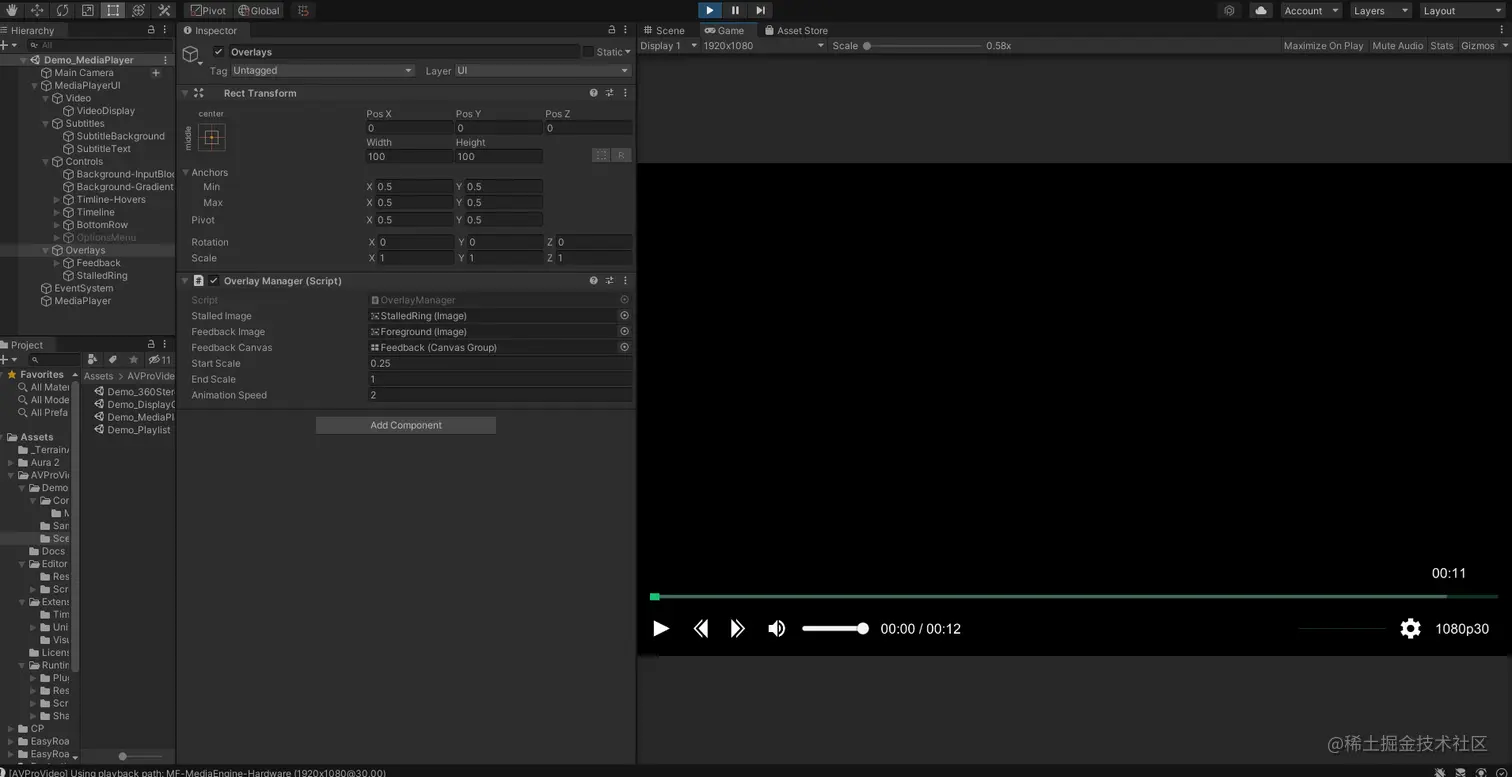Lock the Hierarchy panel
The image size is (1512, 777).
coord(151,30)
